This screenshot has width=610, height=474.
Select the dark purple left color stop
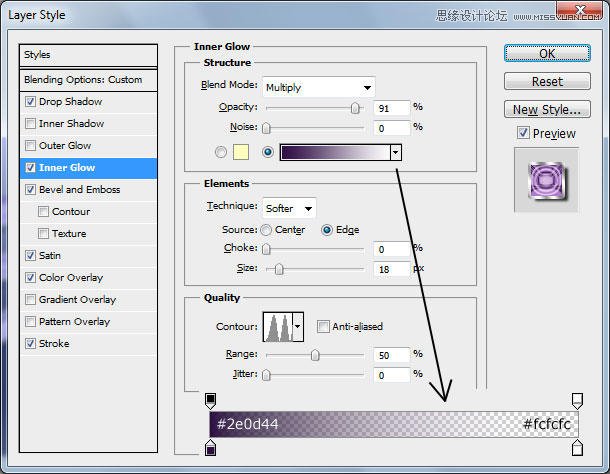(x=210, y=448)
